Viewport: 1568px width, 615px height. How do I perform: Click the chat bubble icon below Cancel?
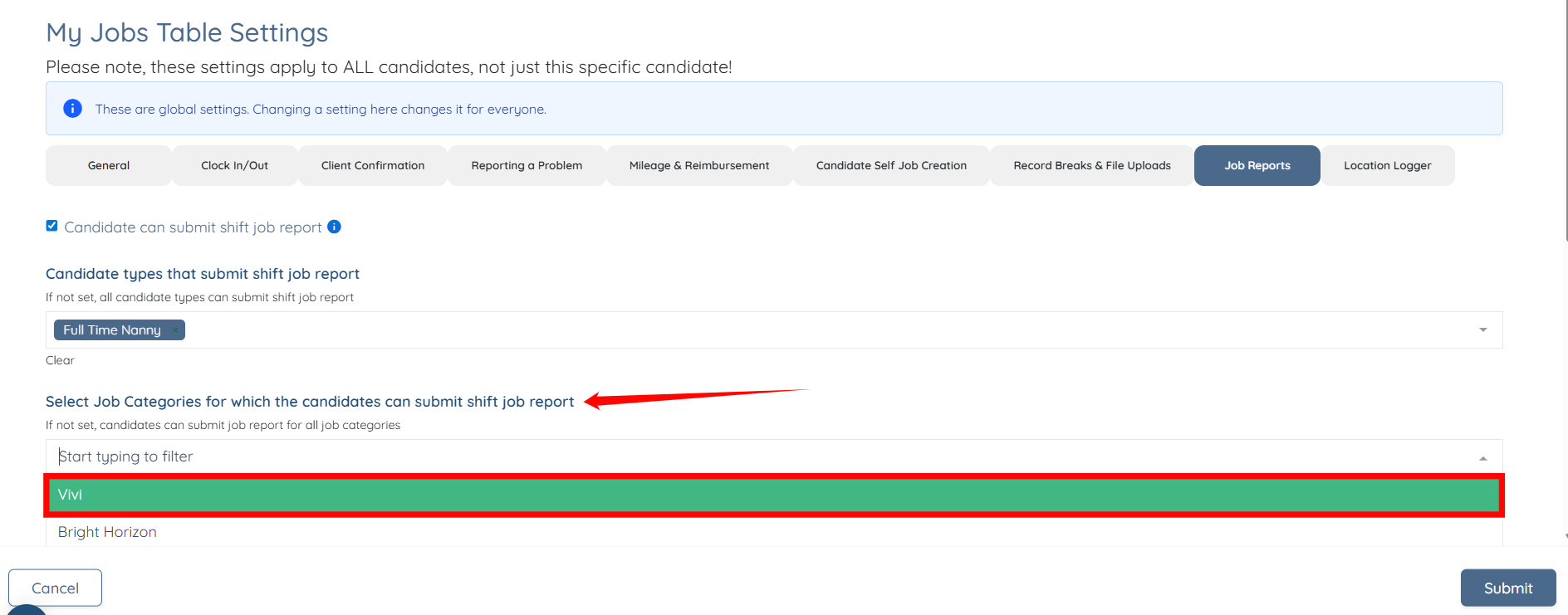[27, 610]
